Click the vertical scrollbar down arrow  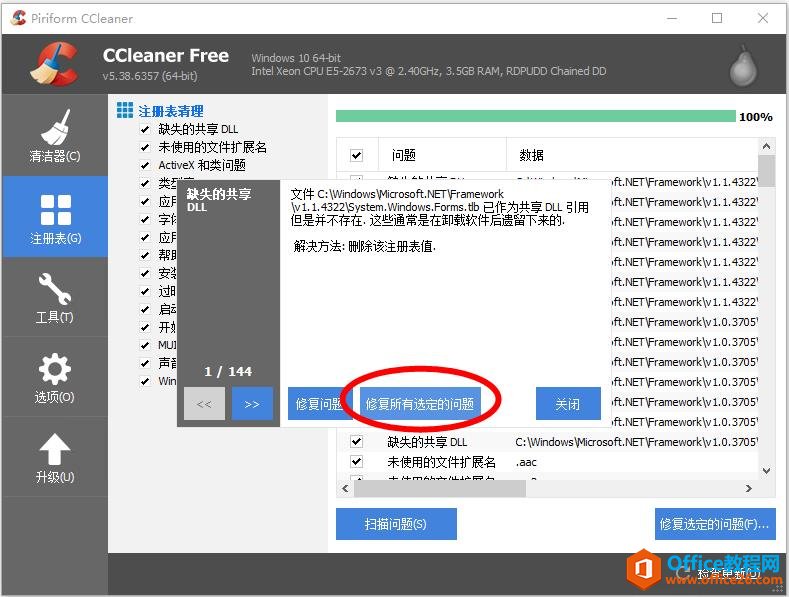[x=766, y=471]
